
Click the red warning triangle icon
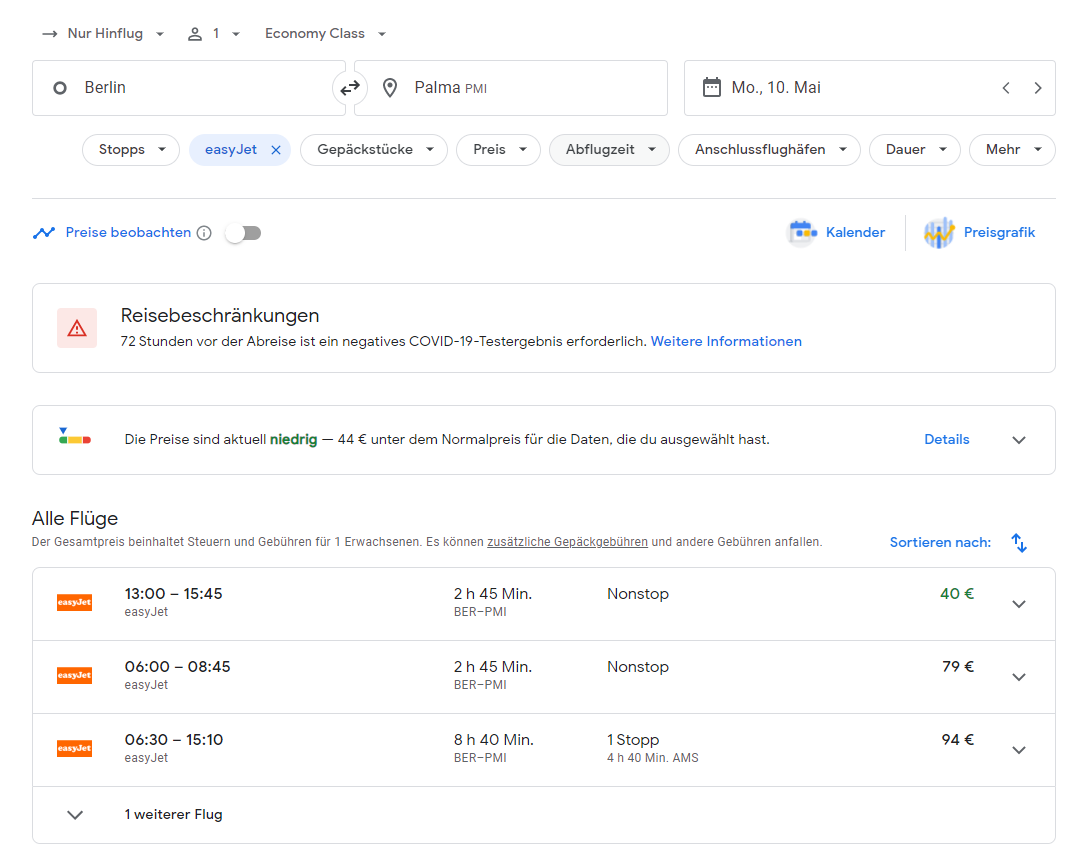point(77,328)
